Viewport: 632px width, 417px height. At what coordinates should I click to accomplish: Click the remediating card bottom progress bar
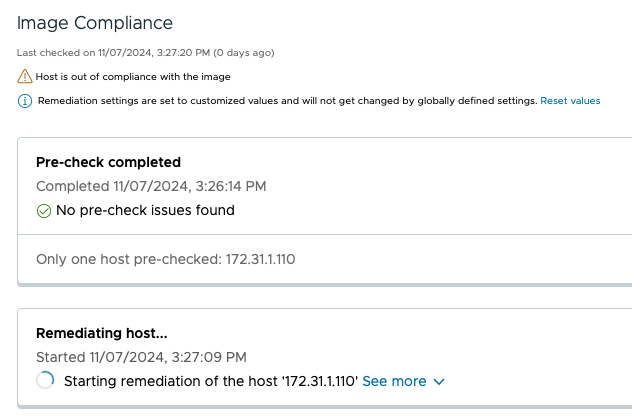(324, 407)
